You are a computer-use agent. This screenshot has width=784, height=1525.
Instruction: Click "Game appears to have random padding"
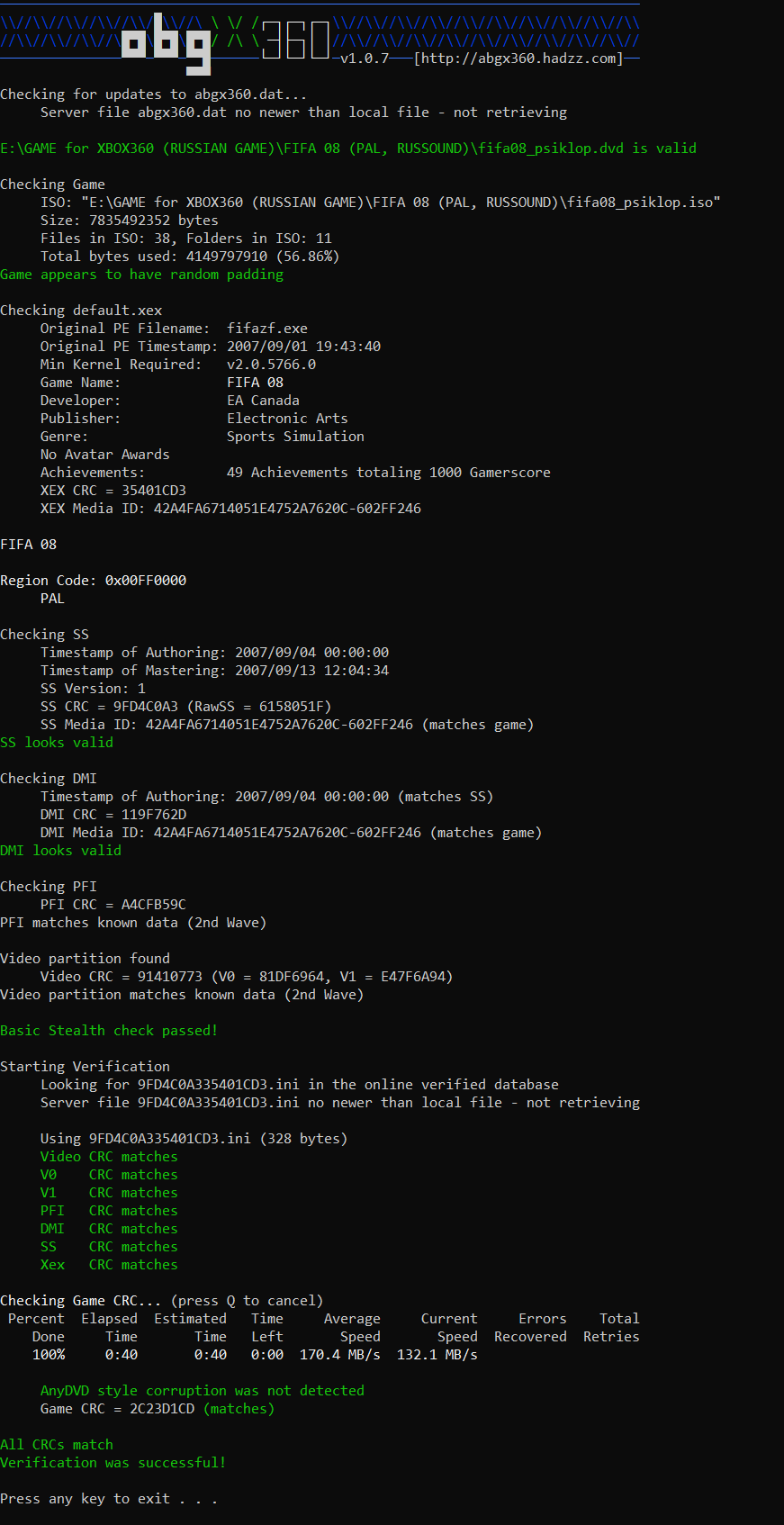(141, 275)
